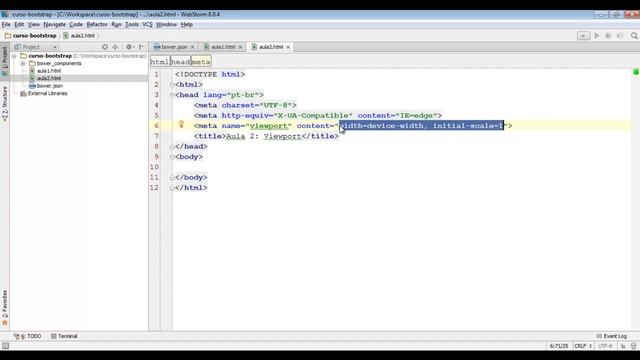The height and width of the screenshot is (360, 640).
Task: Click head breadcrumb in editor
Action: pyautogui.click(x=180, y=62)
